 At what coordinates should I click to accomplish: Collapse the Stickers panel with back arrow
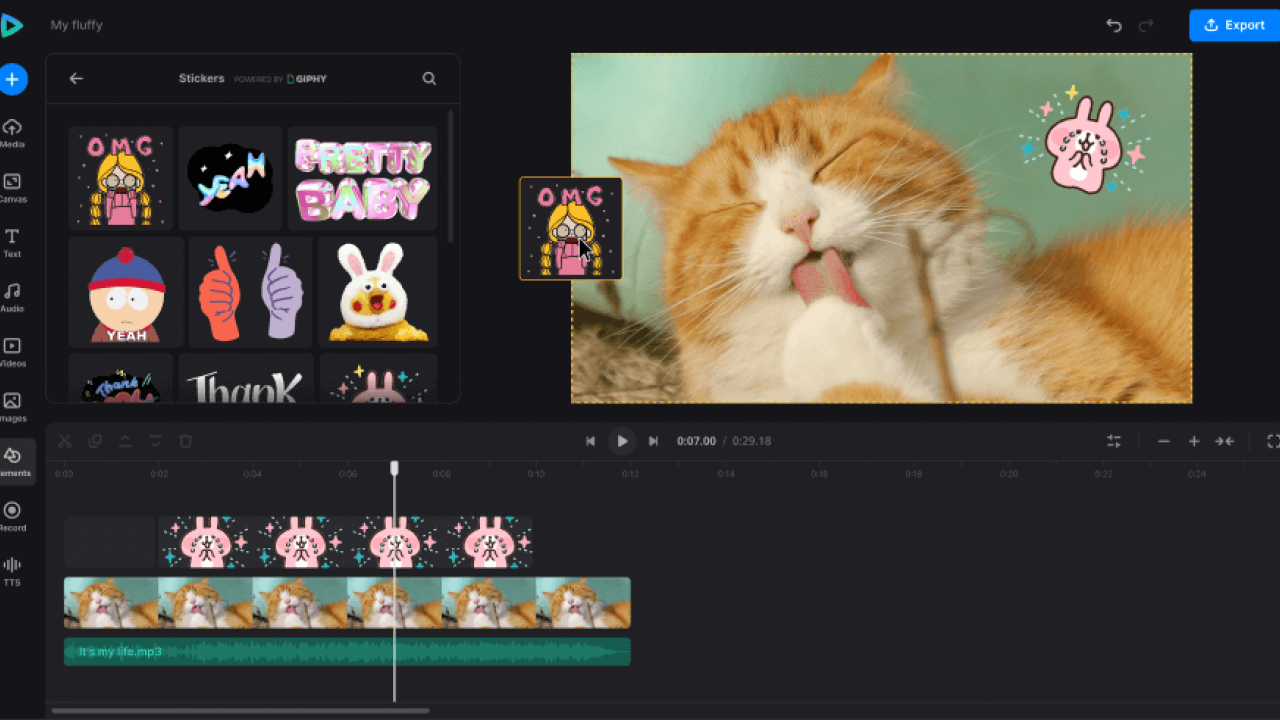(76, 78)
